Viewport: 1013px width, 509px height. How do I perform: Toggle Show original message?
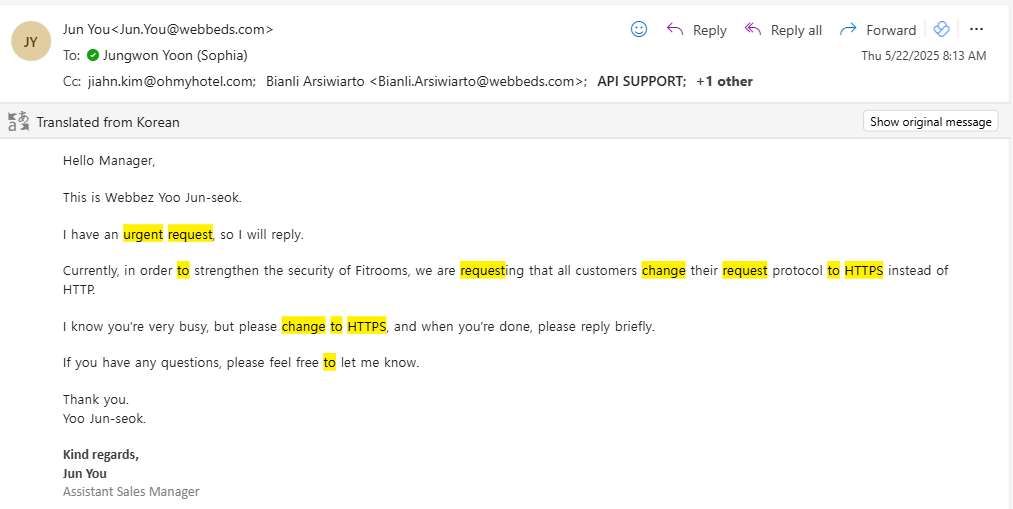(930, 122)
